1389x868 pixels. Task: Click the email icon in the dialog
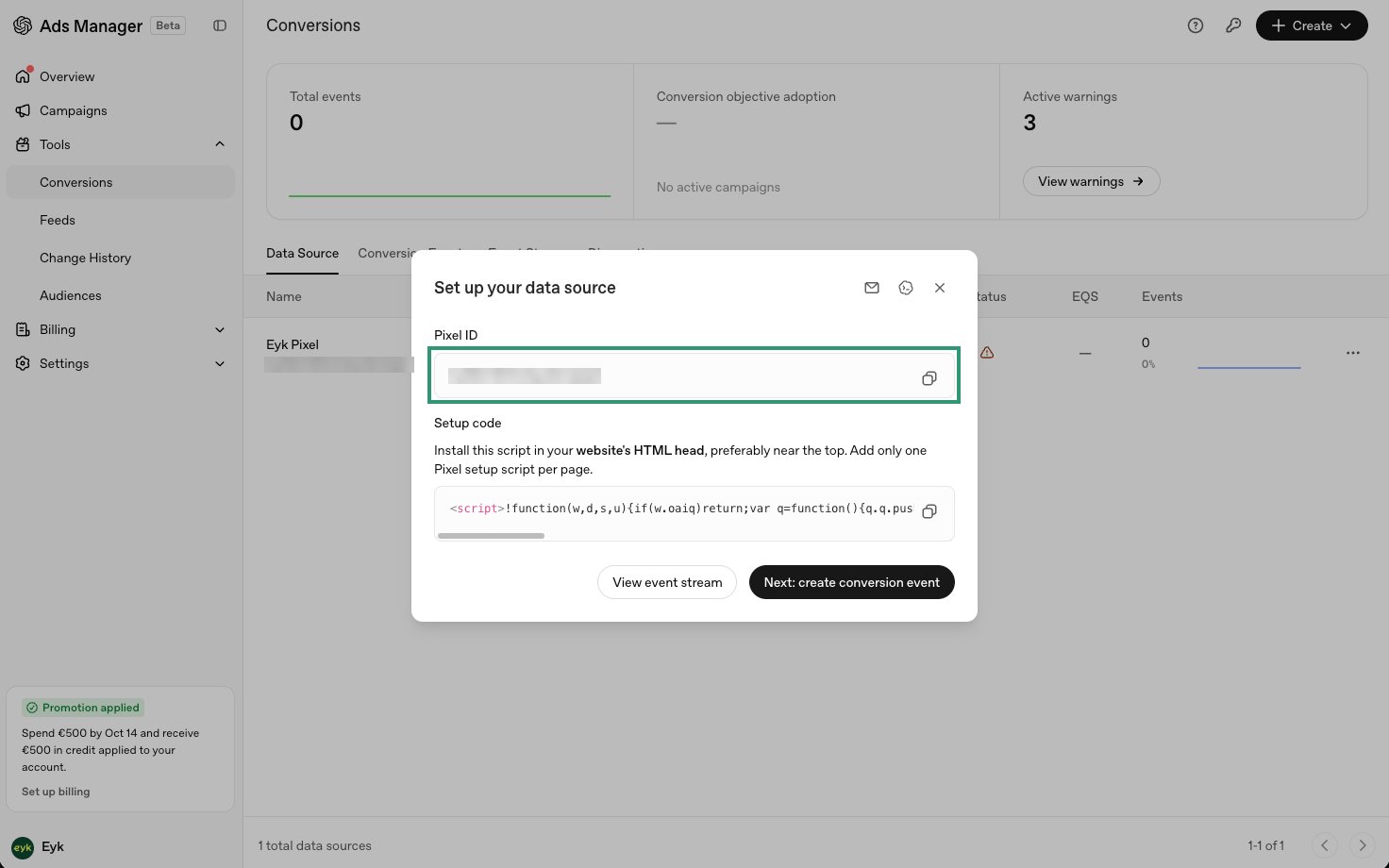tap(872, 288)
